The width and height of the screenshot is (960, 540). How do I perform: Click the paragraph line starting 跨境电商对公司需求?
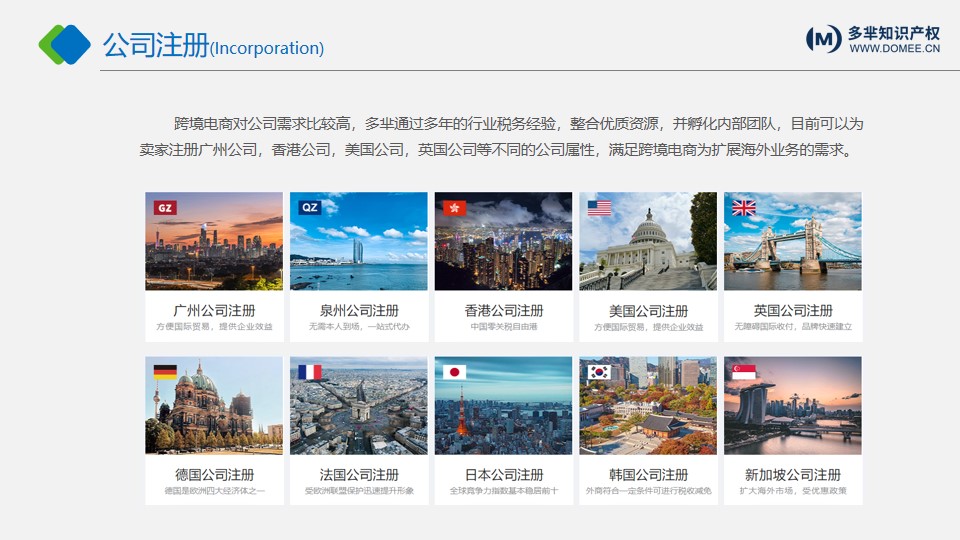pos(518,124)
